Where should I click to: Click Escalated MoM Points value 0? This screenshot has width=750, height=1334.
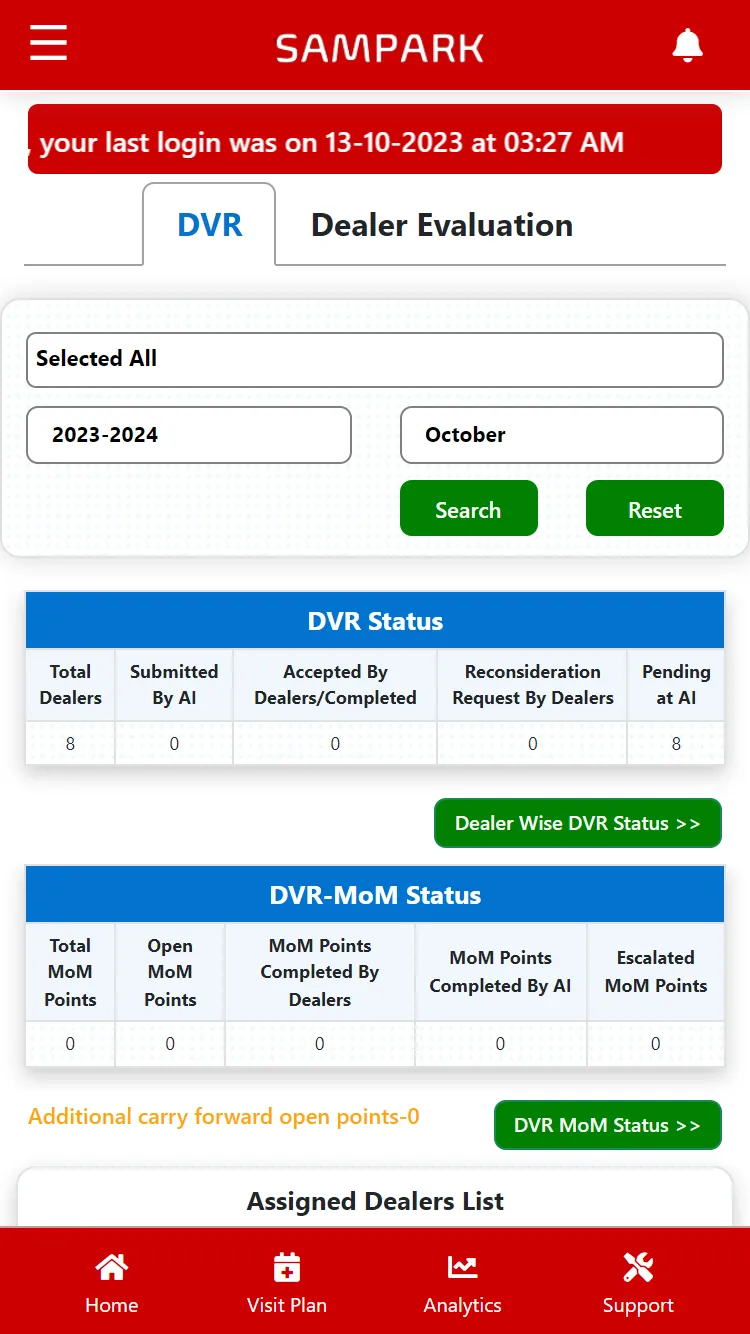click(x=656, y=1044)
